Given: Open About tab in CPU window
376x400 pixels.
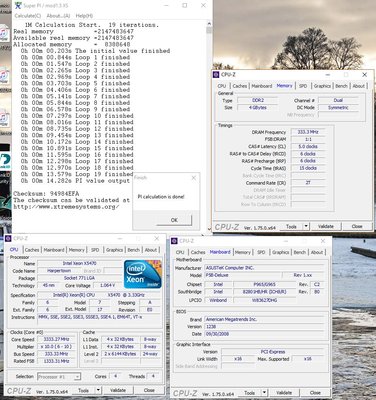Looking at the screenshot, I should [x=151, y=250].
